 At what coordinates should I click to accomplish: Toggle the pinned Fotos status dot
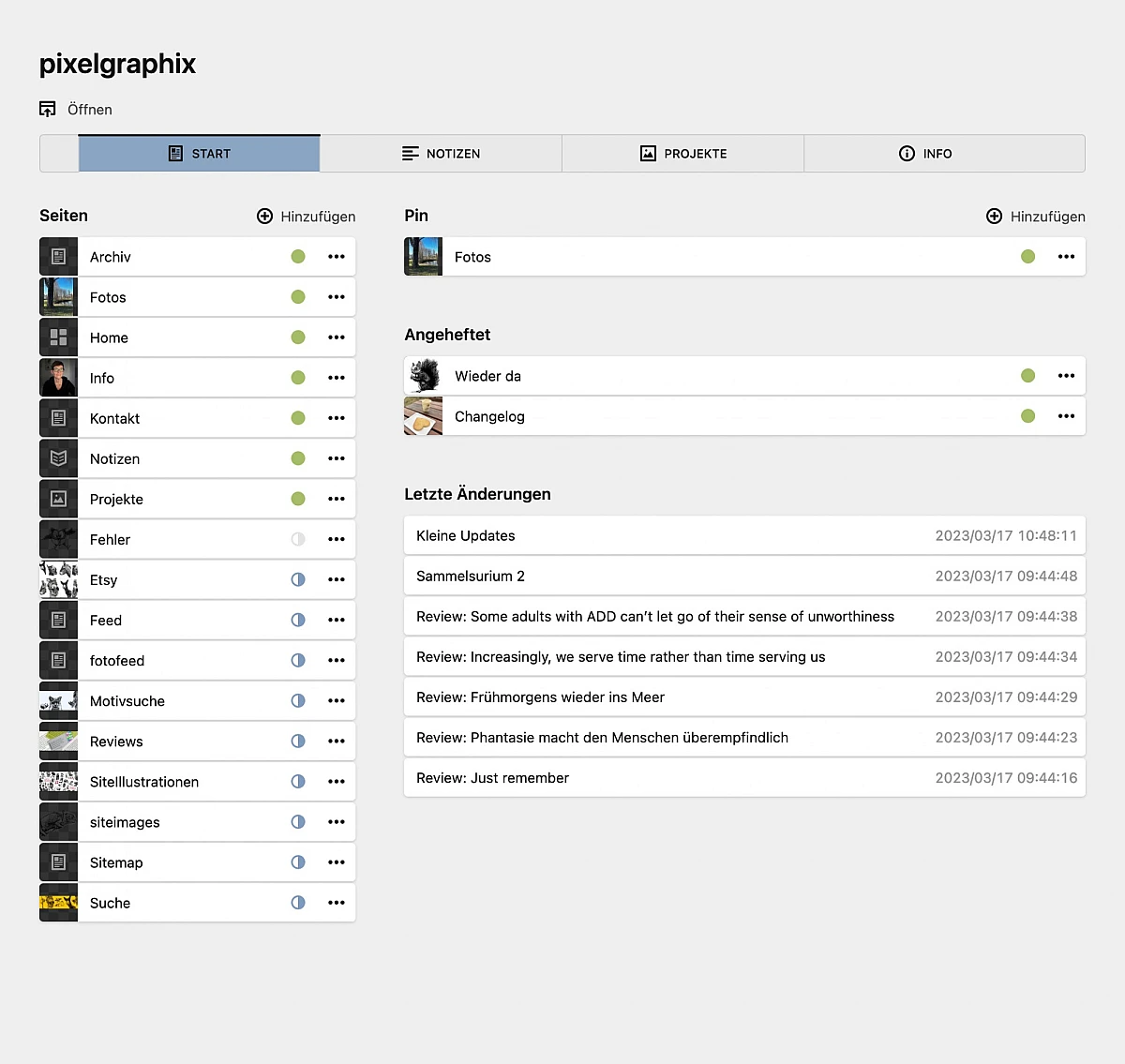1028,257
